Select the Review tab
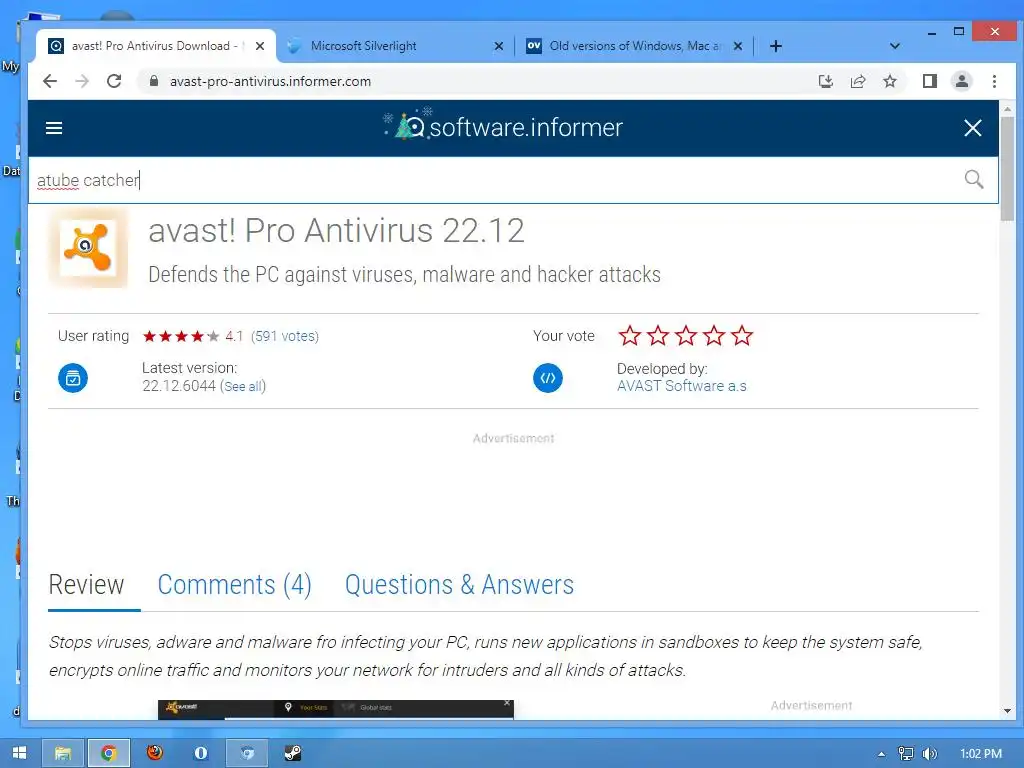 point(86,584)
